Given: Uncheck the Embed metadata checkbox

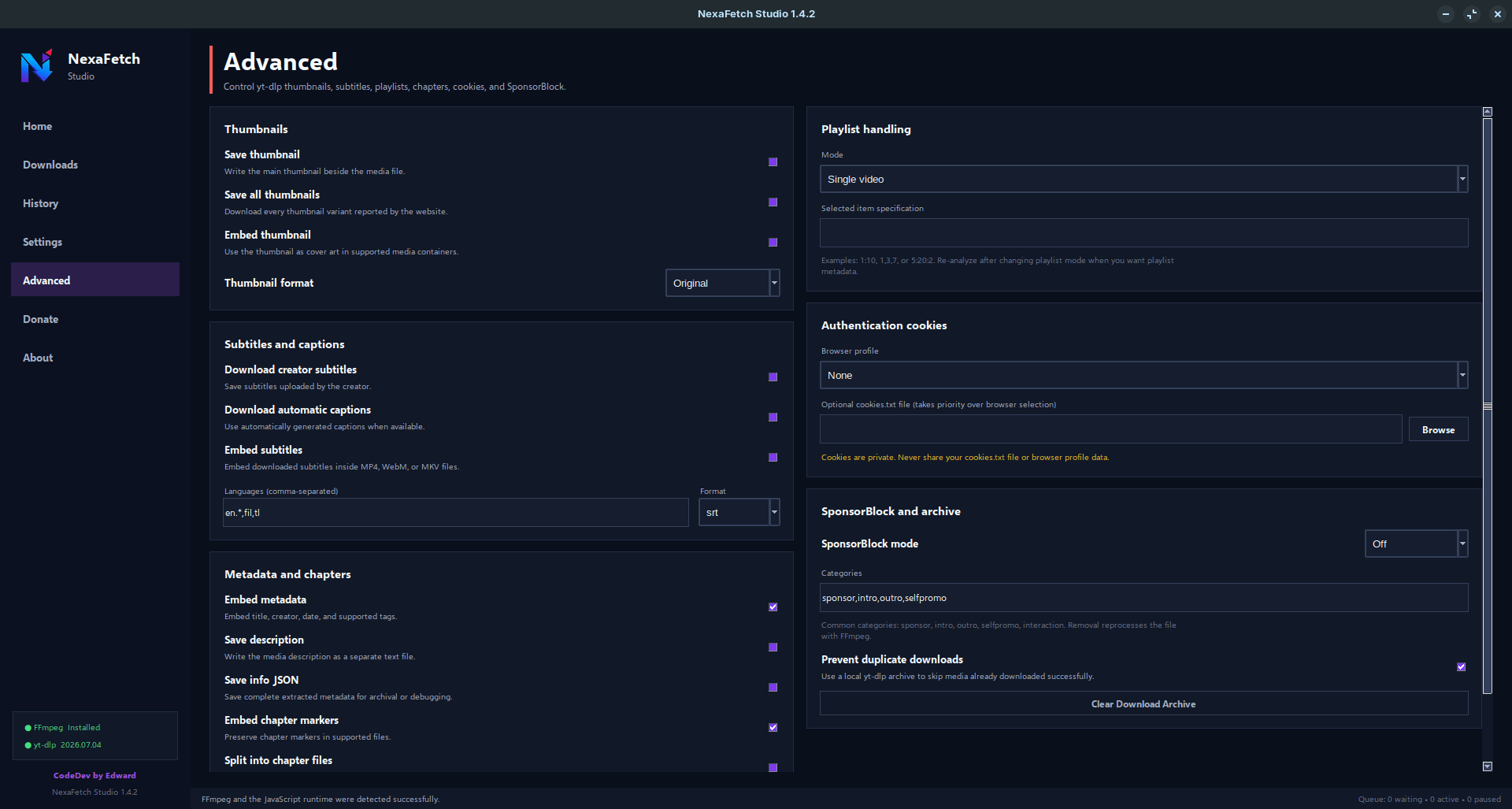Looking at the screenshot, I should [x=773, y=607].
